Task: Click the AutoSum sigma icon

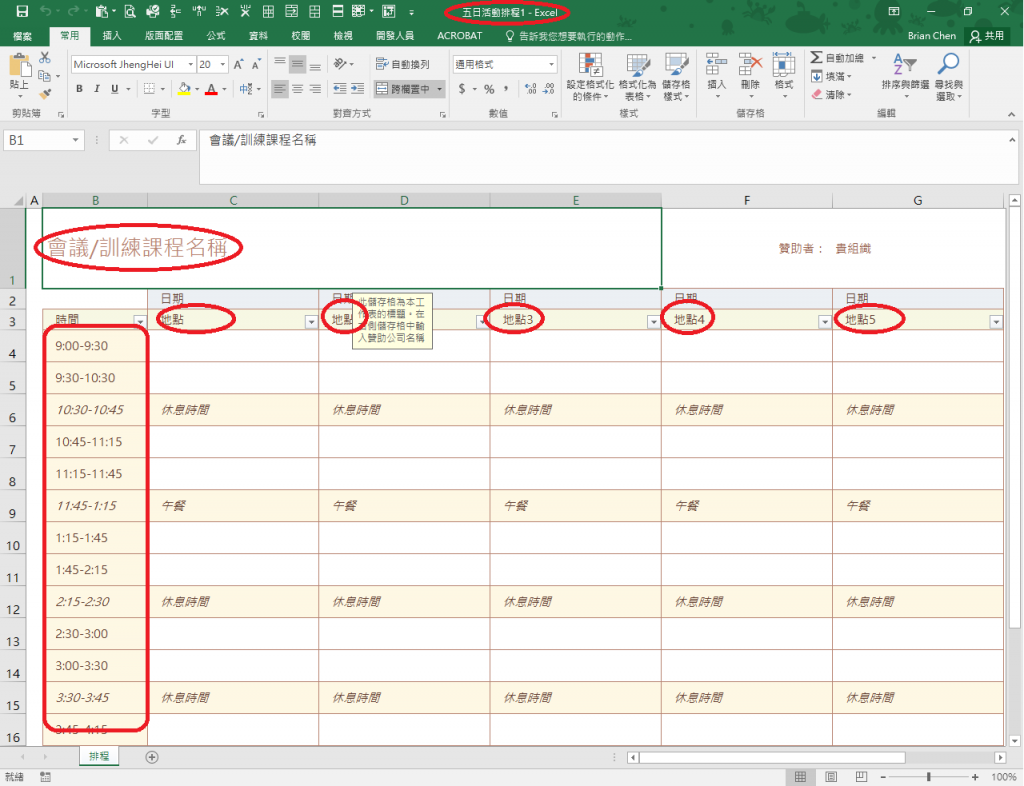Action: [x=816, y=57]
